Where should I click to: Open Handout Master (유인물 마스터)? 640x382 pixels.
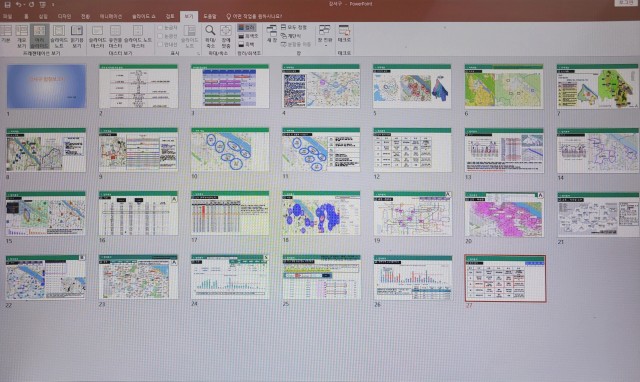pos(116,36)
